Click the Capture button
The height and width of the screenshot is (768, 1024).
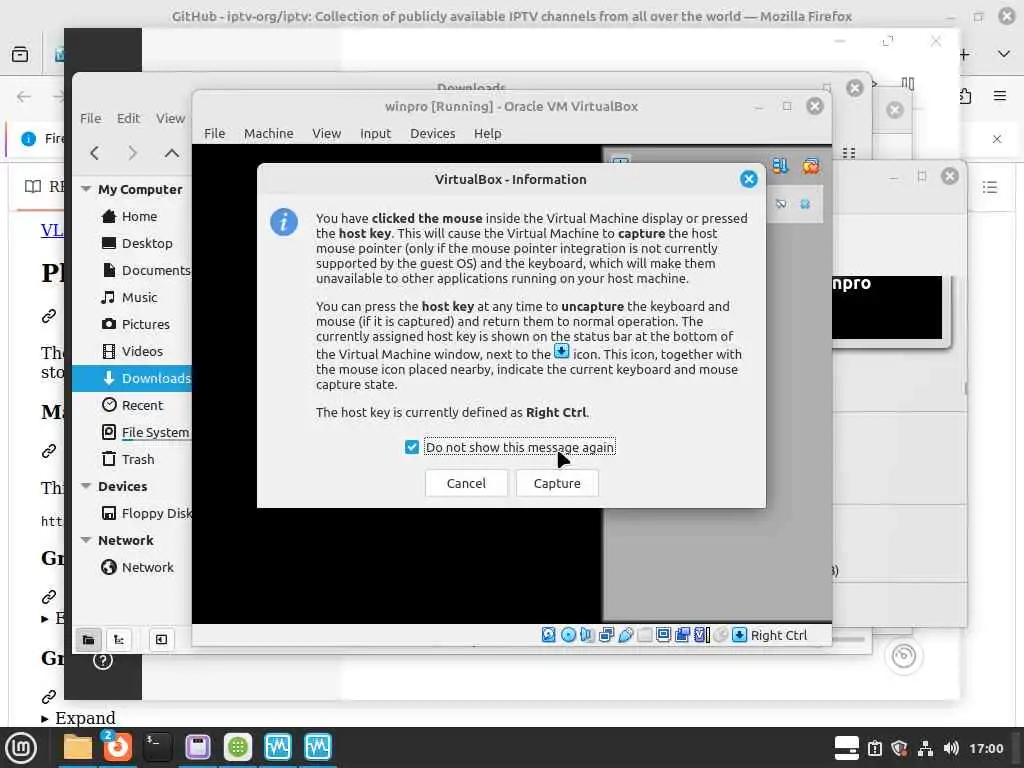tap(557, 483)
